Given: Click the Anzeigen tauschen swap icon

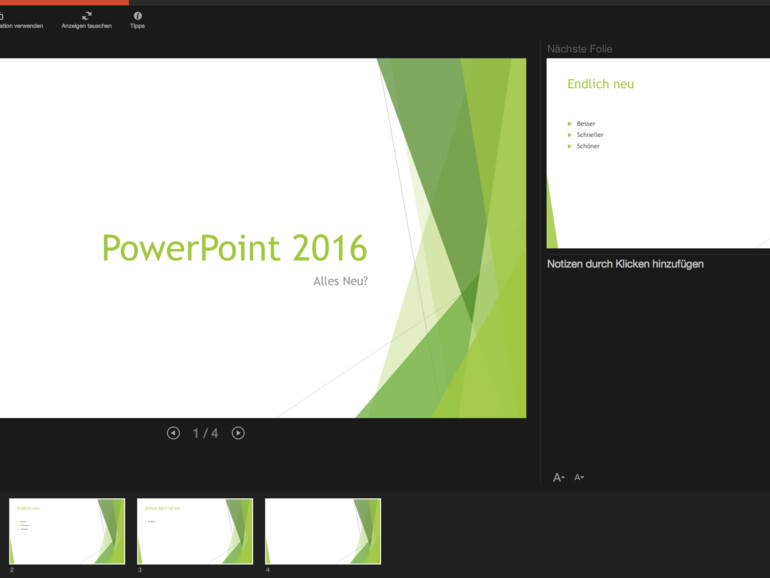Looking at the screenshot, I should [x=87, y=16].
